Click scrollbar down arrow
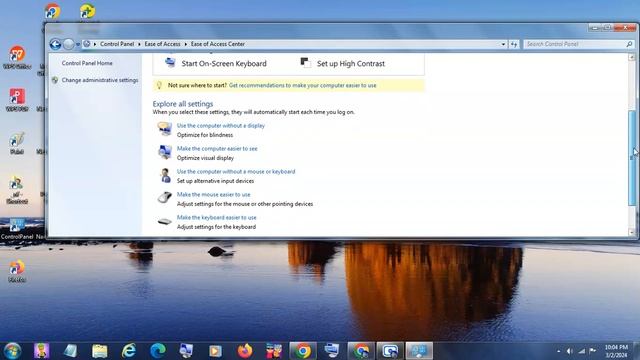Viewport: 640px width, 360px height. 632,232
